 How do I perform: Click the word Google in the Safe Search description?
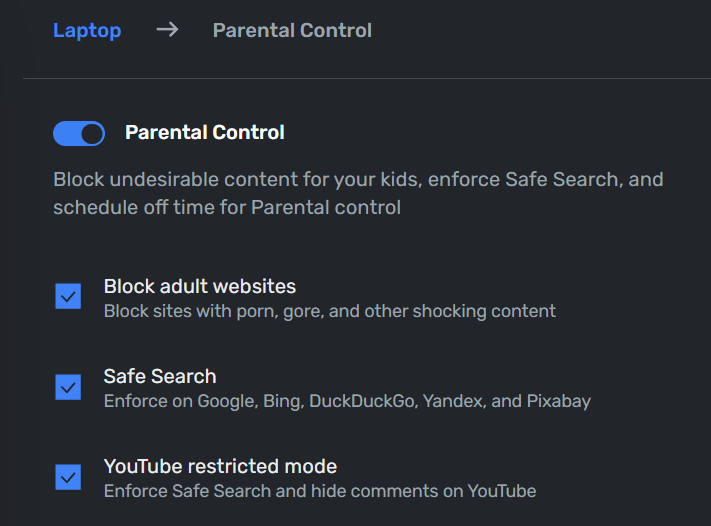(226, 401)
